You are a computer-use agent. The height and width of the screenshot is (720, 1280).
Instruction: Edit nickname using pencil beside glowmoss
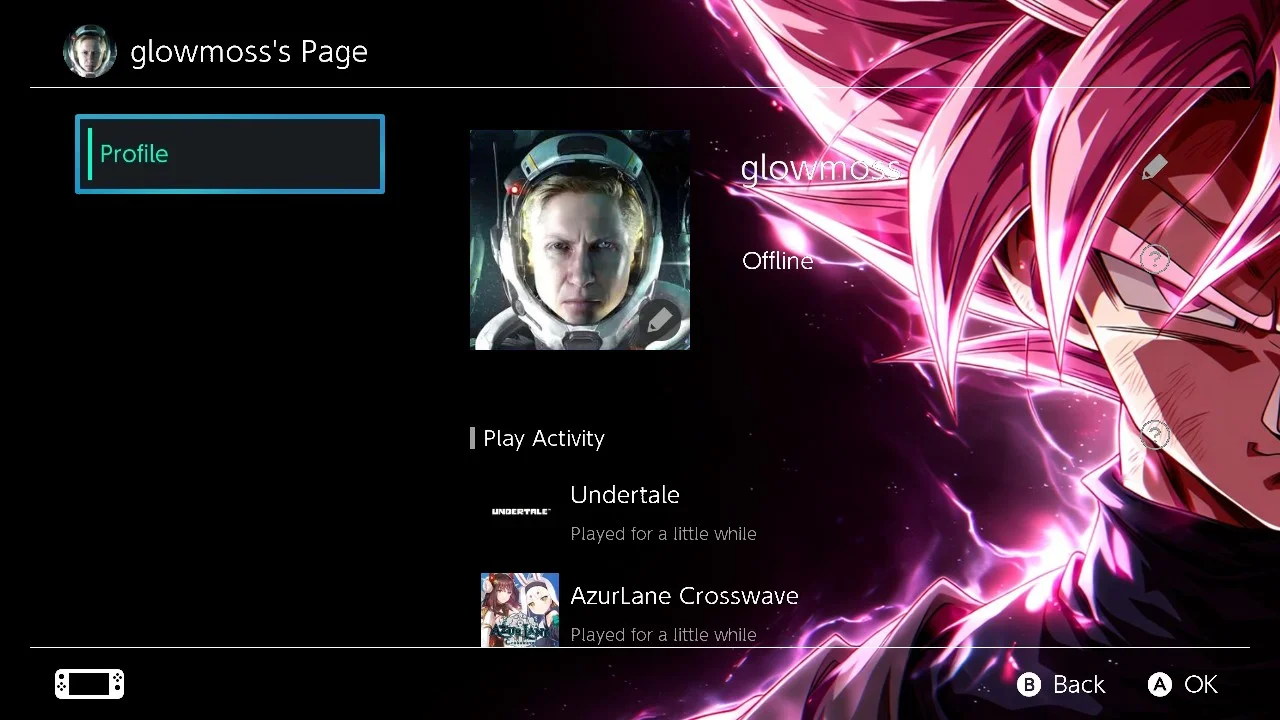pyautogui.click(x=1155, y=168)
